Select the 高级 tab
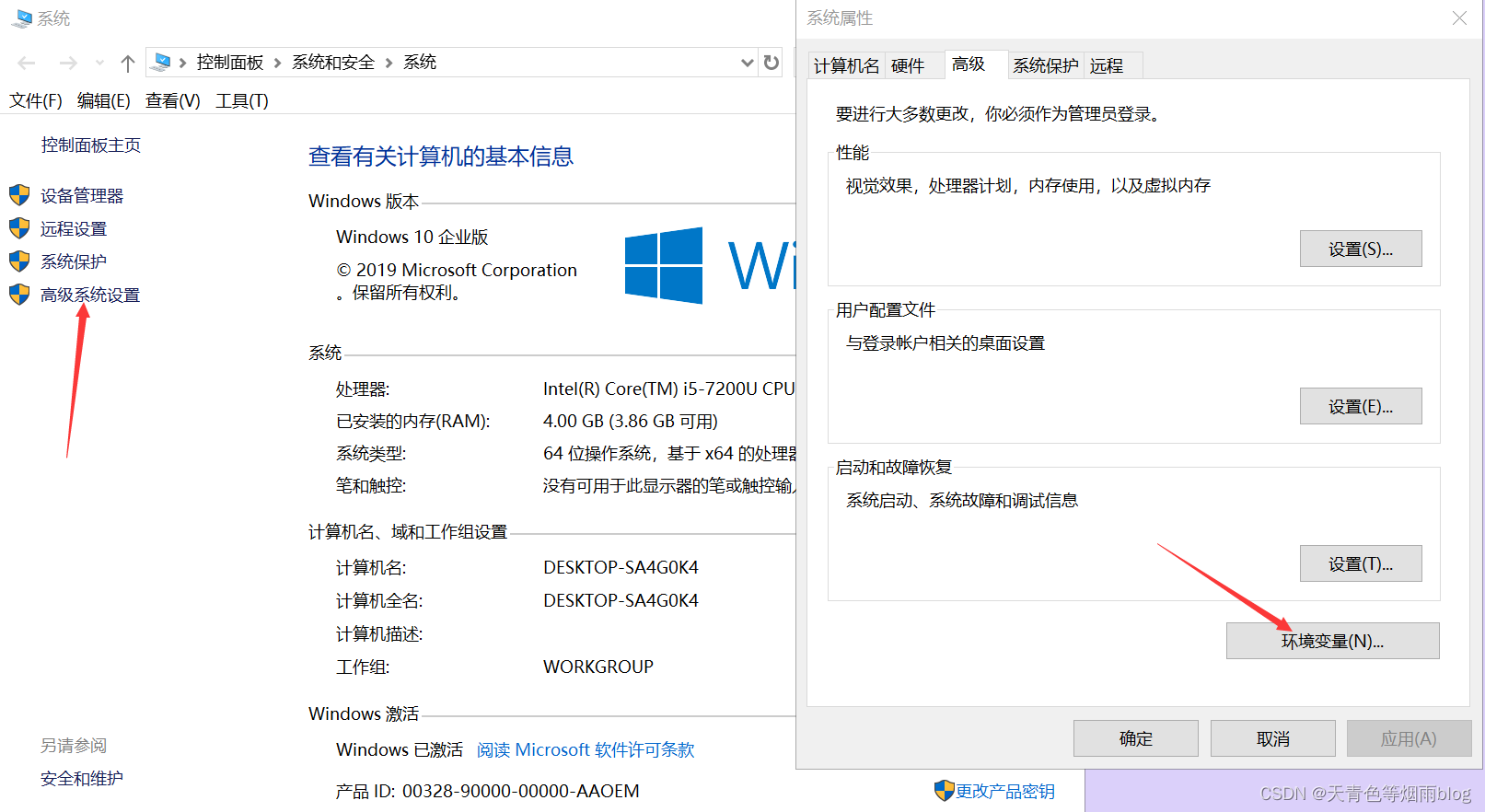This screenshot has width=1485, height=812. [x=975, y=64]
